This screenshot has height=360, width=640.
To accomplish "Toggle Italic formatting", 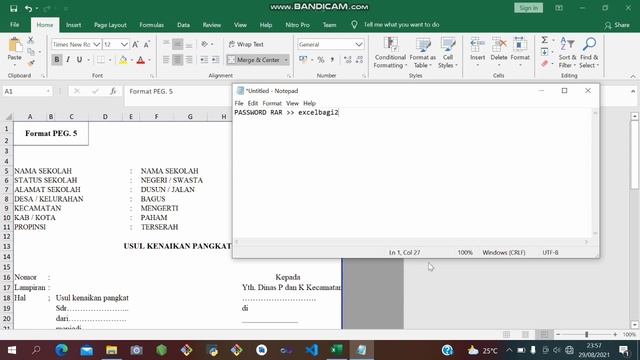I will pos(68,60).
